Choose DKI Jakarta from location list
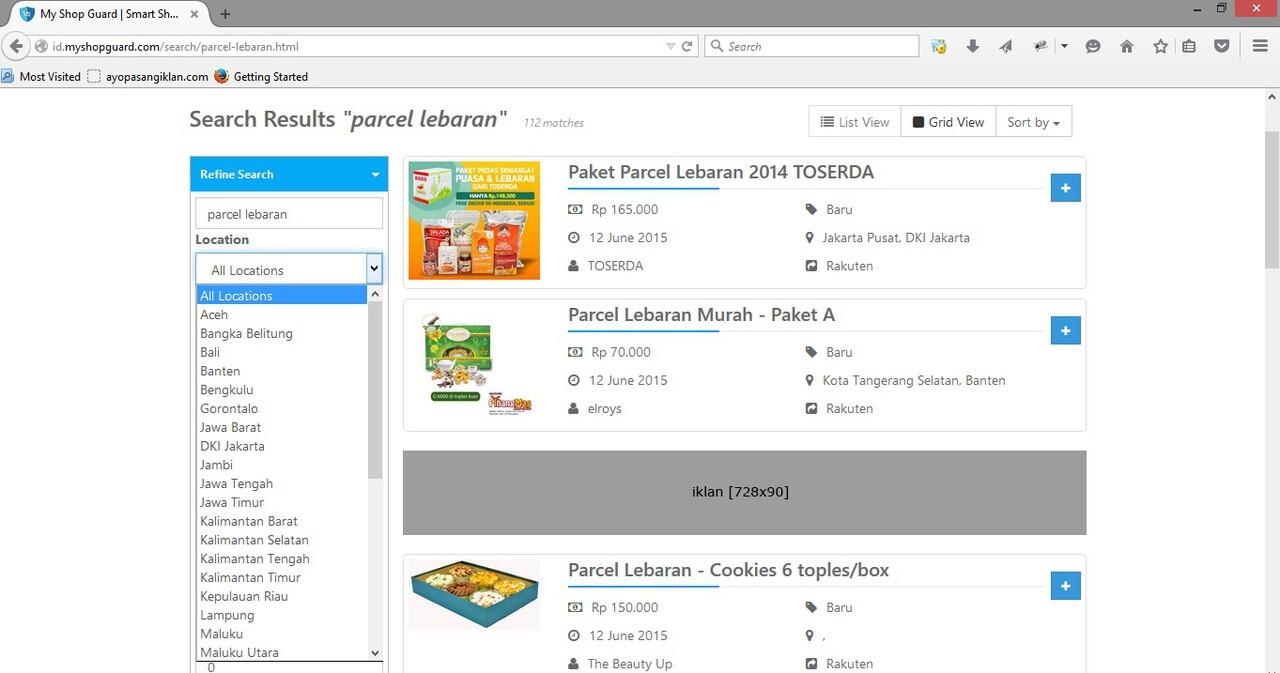Viewport: 1280px width, 673px height. click(282, 446)
